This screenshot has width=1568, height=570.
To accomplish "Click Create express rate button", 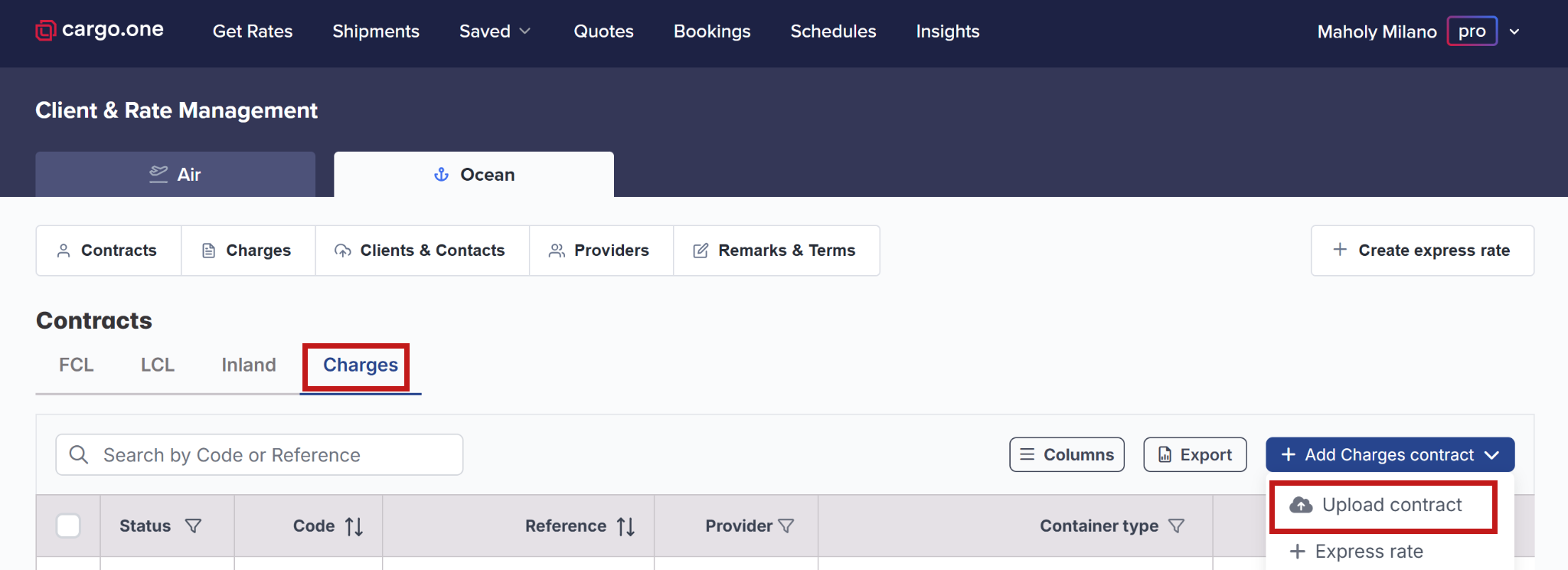I will click(x=1423, y=251).
